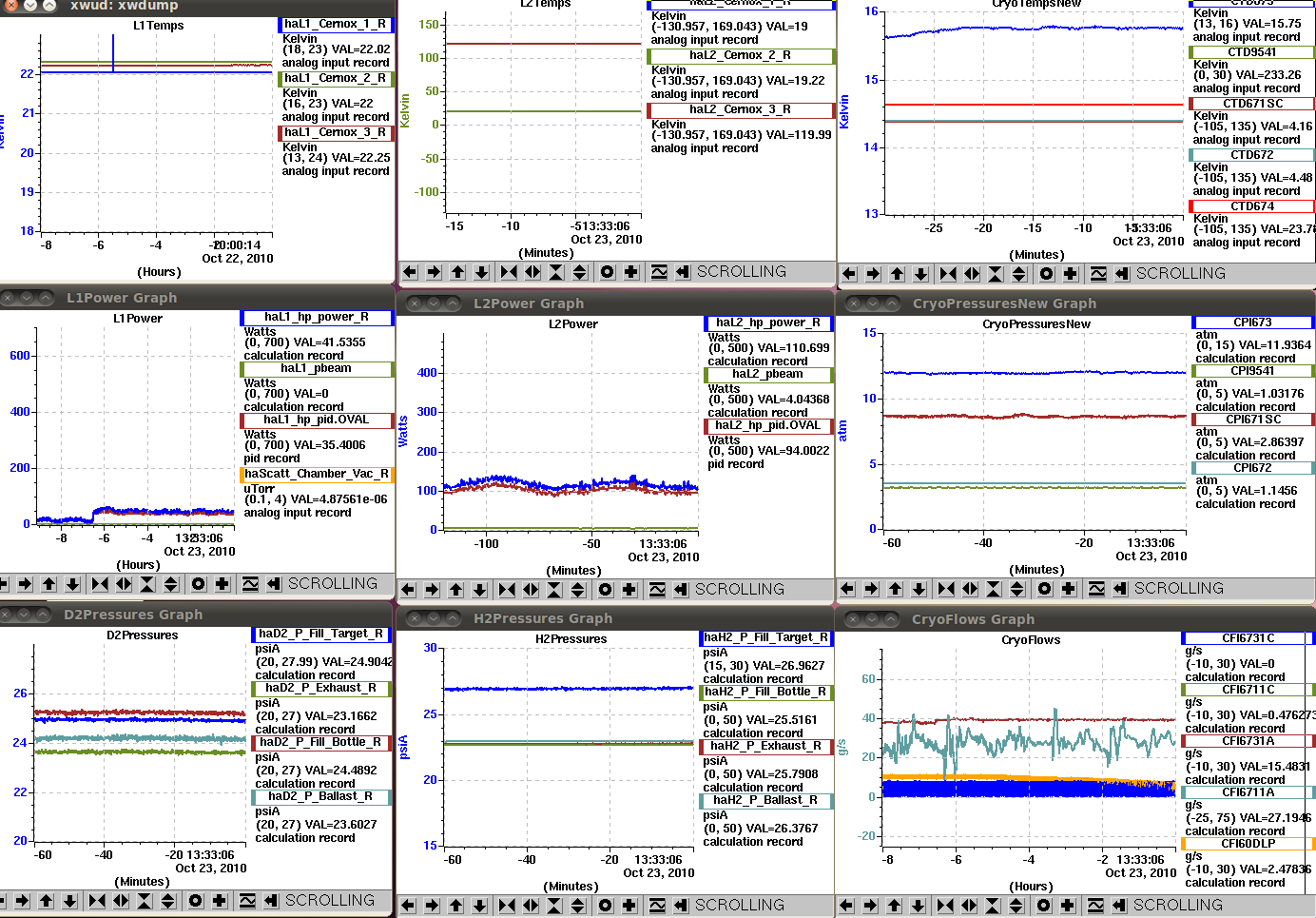Click the L2Power Graph window title bar
The image size is (1316, 918).
tap(615, 303)
